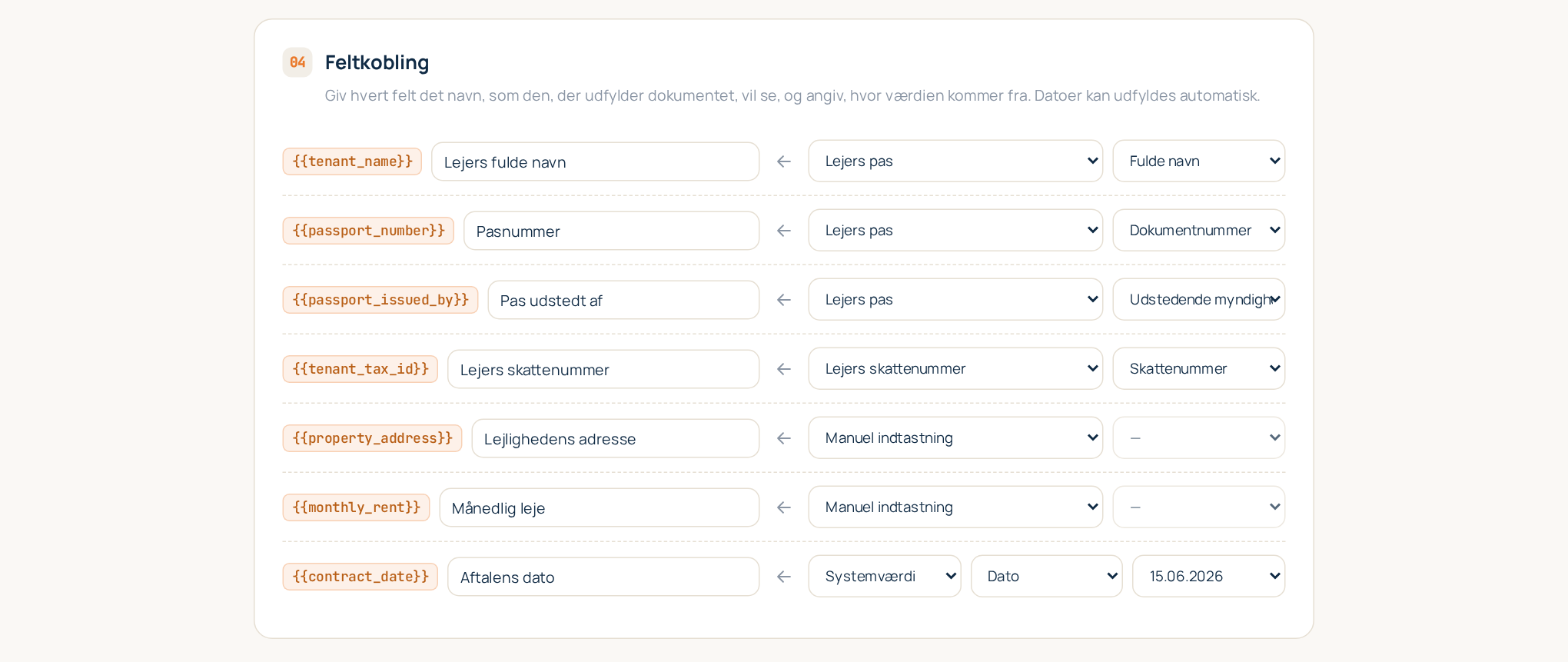Click the {{passport_number}} placeholder tag
1568x662 pixels.
368,231
